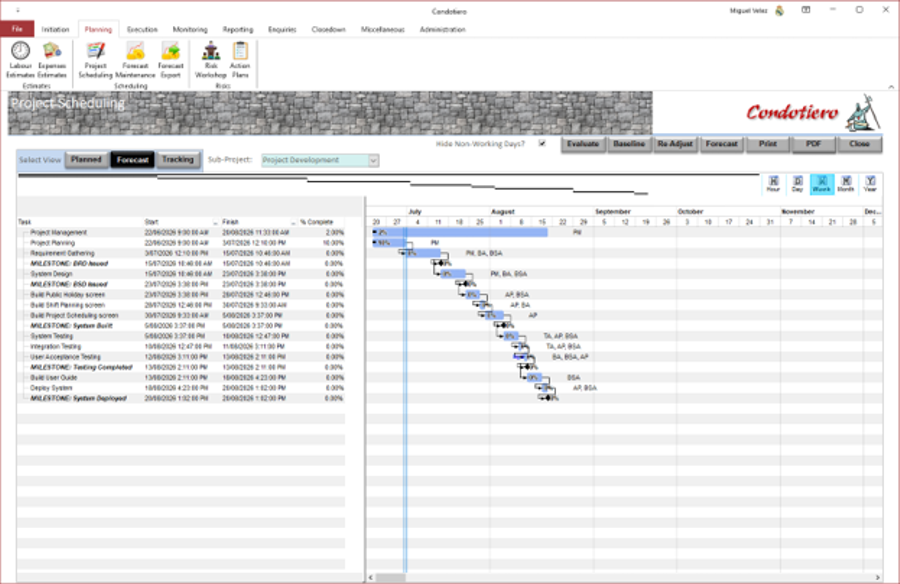The width and height of the screenshot is (900, 584).
Task: Click the Close form button
Action: coord(860,144)
